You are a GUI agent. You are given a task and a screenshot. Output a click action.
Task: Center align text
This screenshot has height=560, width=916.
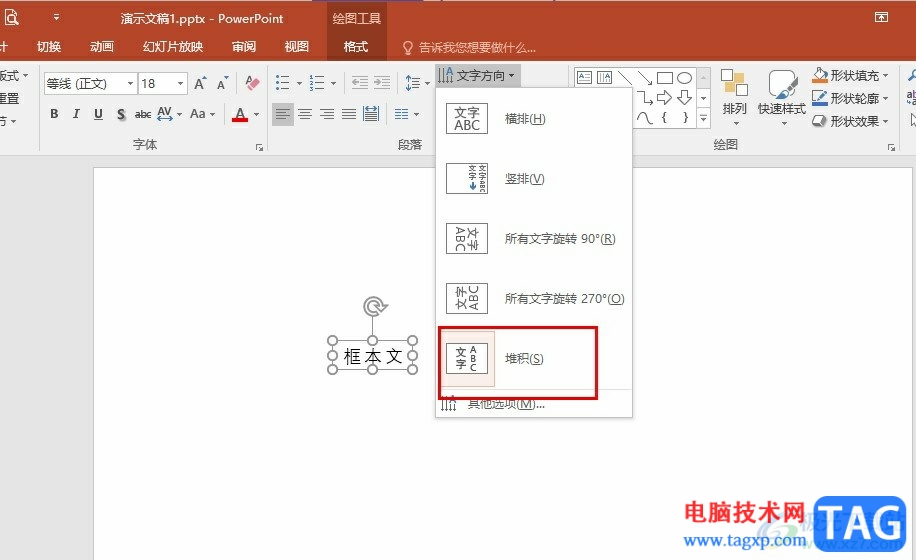click(305, 114)
